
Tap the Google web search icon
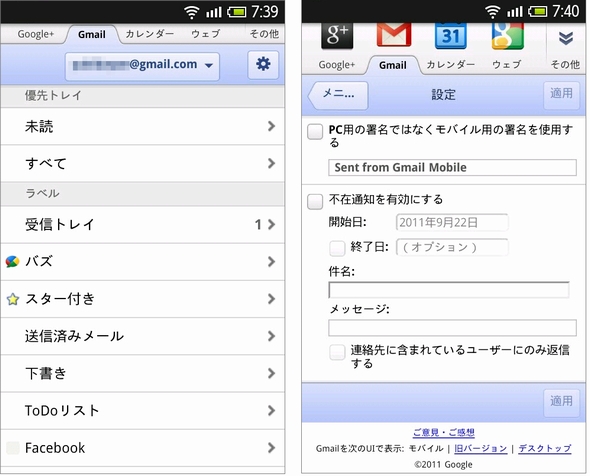(x=507, y=36)
